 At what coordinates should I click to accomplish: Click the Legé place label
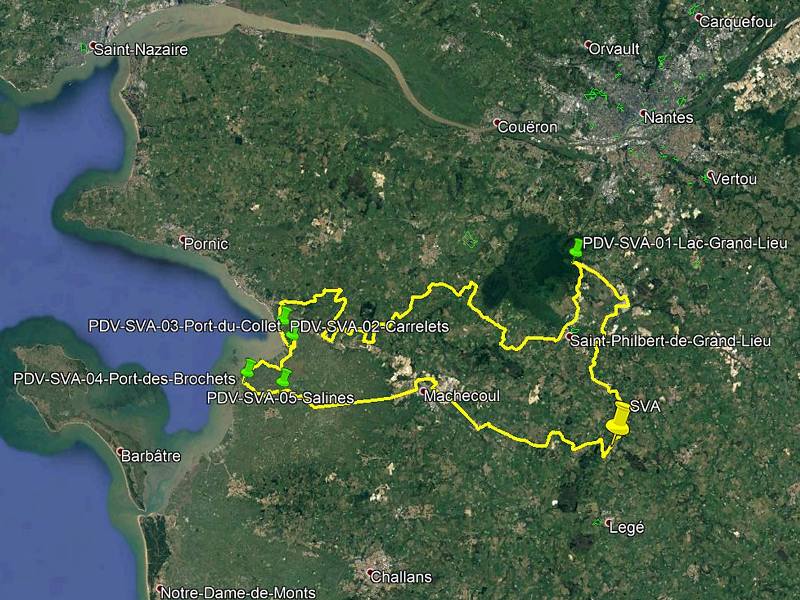click(x=627, y=528)
